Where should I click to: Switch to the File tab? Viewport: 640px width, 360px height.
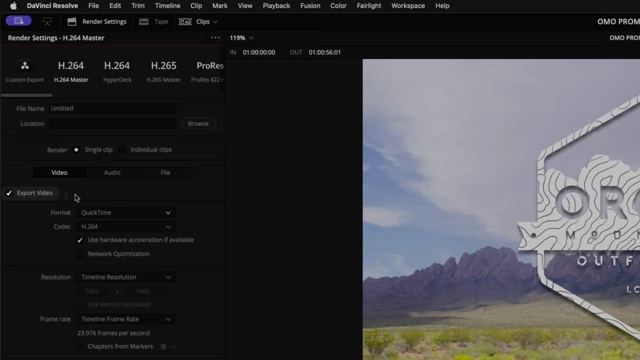(165, 173)
